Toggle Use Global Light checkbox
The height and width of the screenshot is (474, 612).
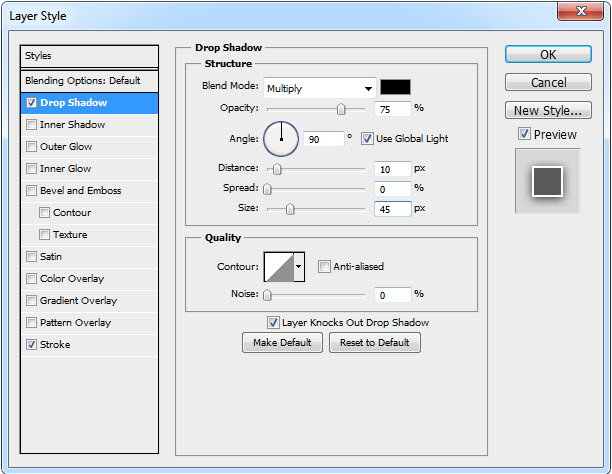click(367, 139)
